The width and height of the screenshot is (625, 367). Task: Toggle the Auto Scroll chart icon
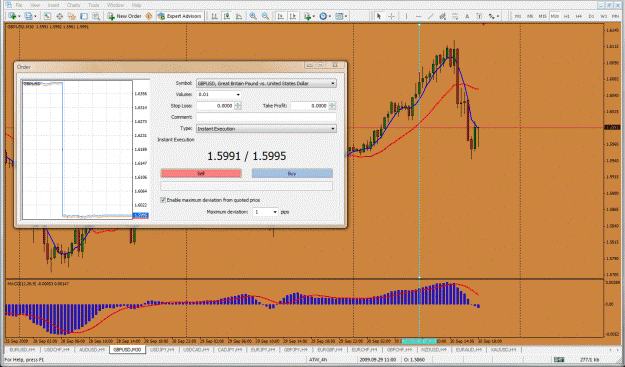click(280, 16)
